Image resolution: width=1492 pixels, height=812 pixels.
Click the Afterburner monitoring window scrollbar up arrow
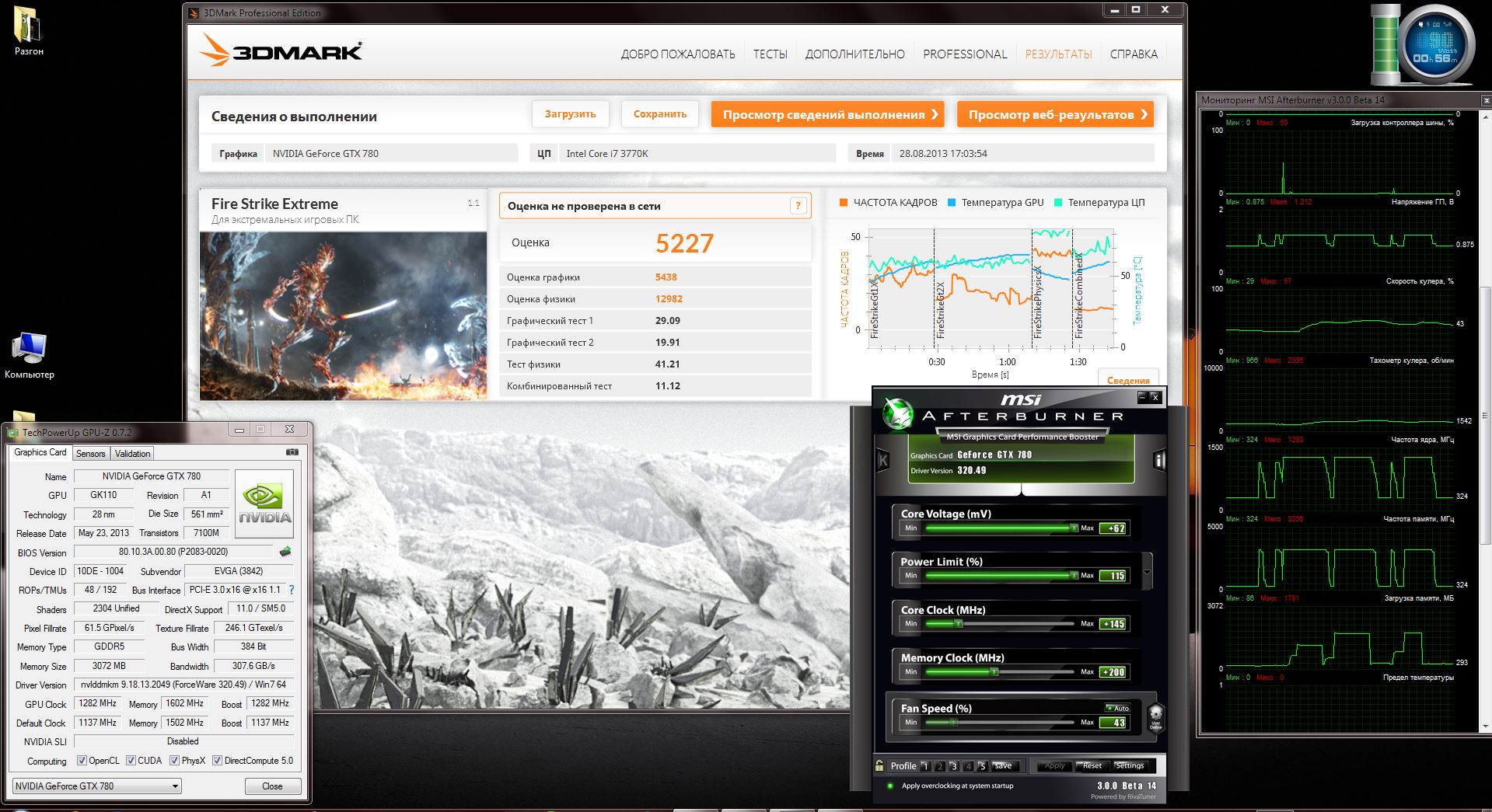pyautogui.click(x=1485, y=116)
